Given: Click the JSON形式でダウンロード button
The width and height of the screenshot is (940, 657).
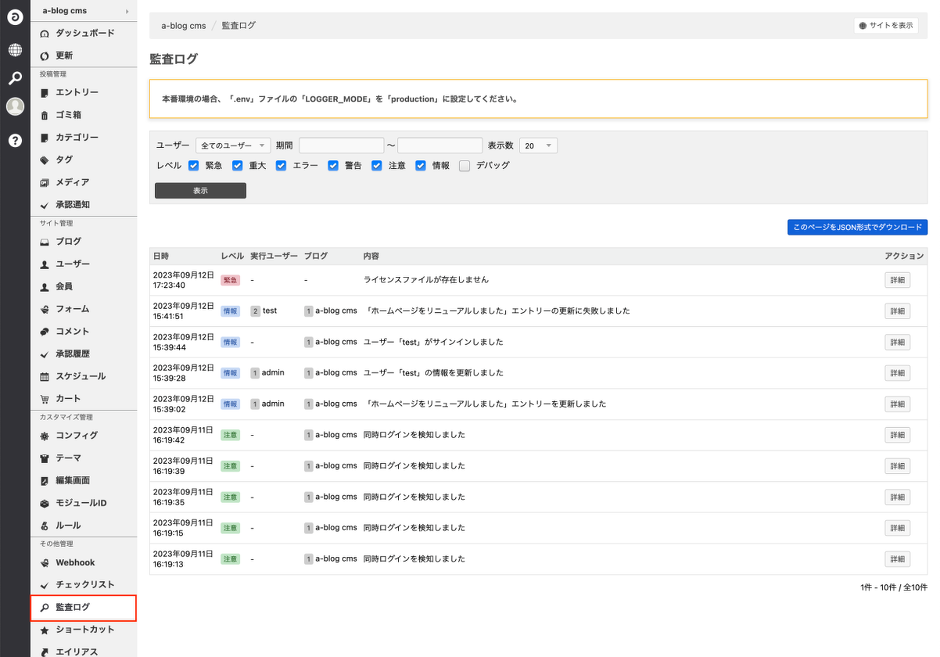Looking at the screenshot, I should (x=857, y=228).
